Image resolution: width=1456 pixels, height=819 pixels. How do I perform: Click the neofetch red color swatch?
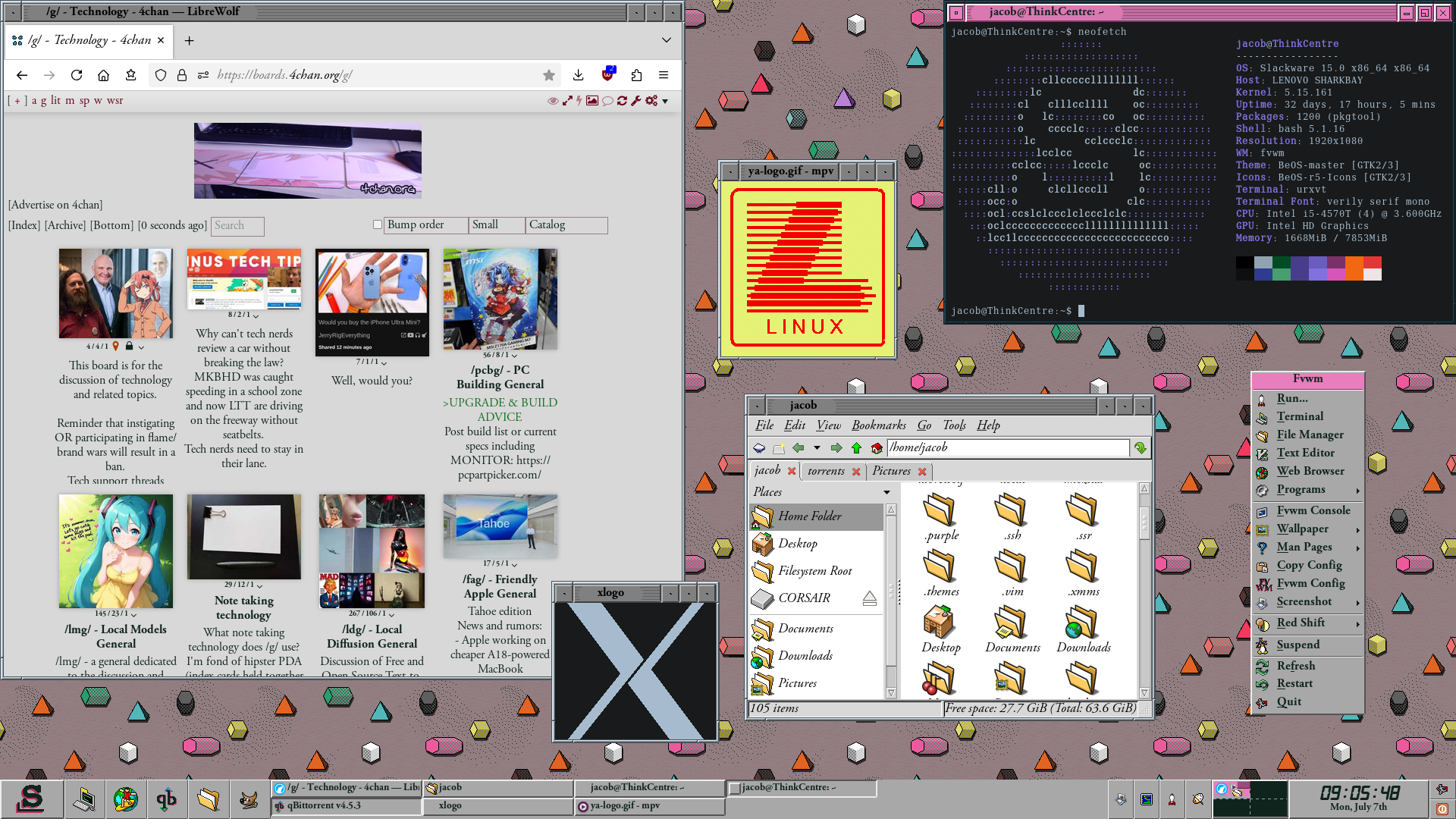click(1373, 263)
